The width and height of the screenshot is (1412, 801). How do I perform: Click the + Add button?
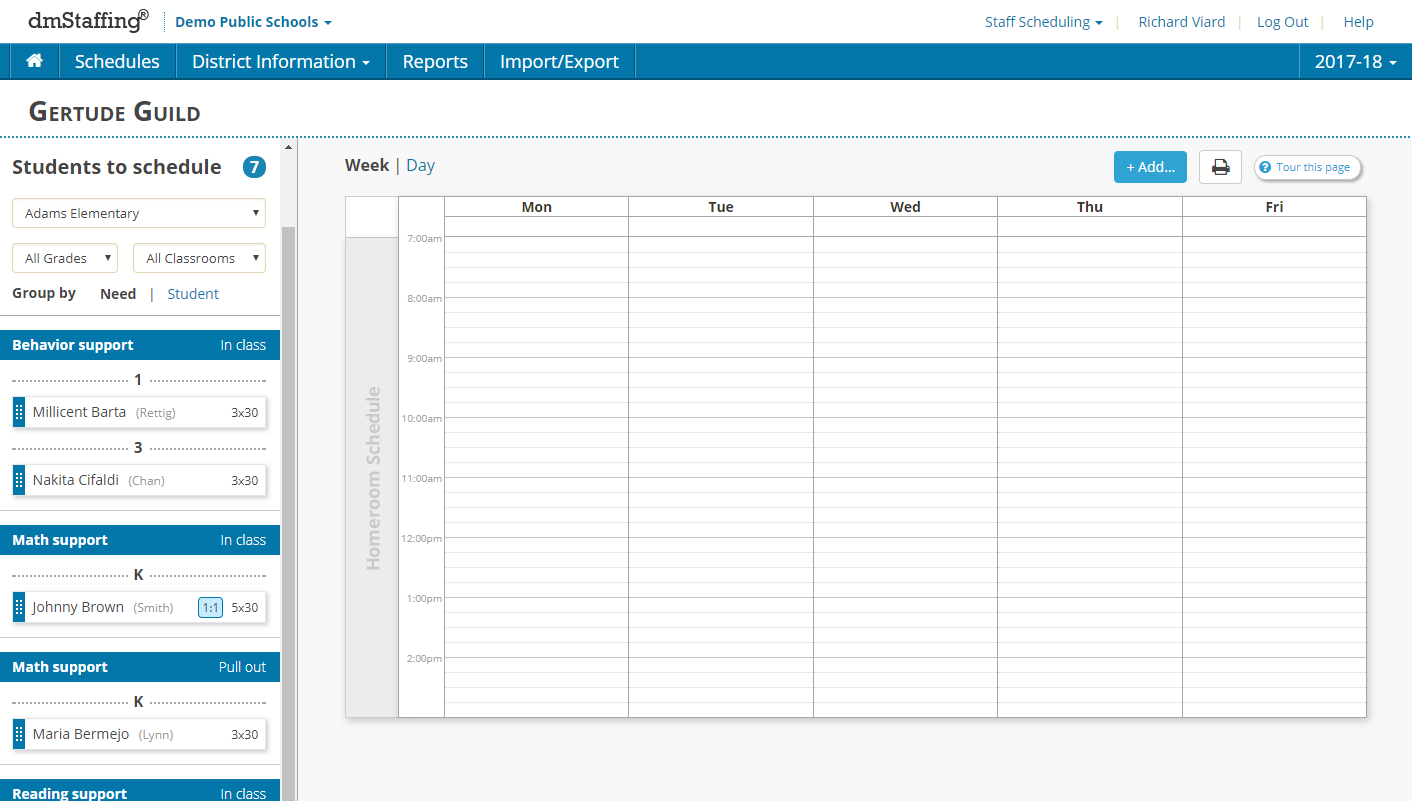(x=1150, y=167)
